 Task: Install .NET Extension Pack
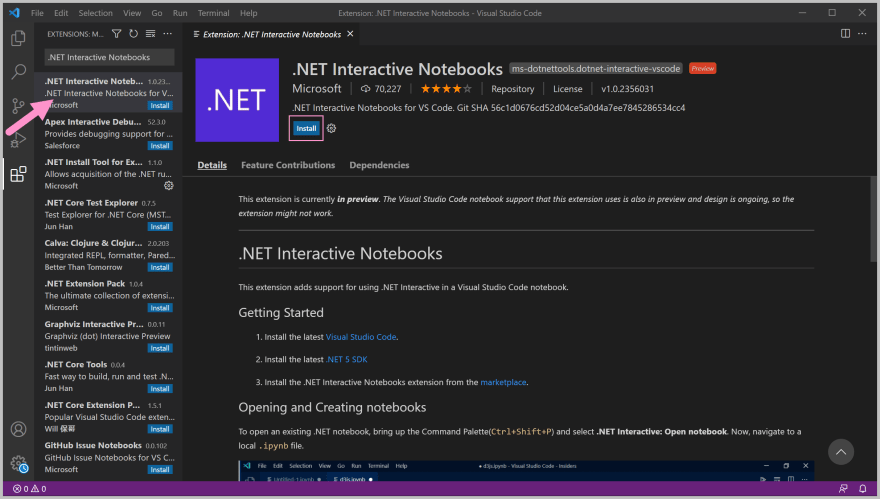pyautogui.click(x=160, y=308)
